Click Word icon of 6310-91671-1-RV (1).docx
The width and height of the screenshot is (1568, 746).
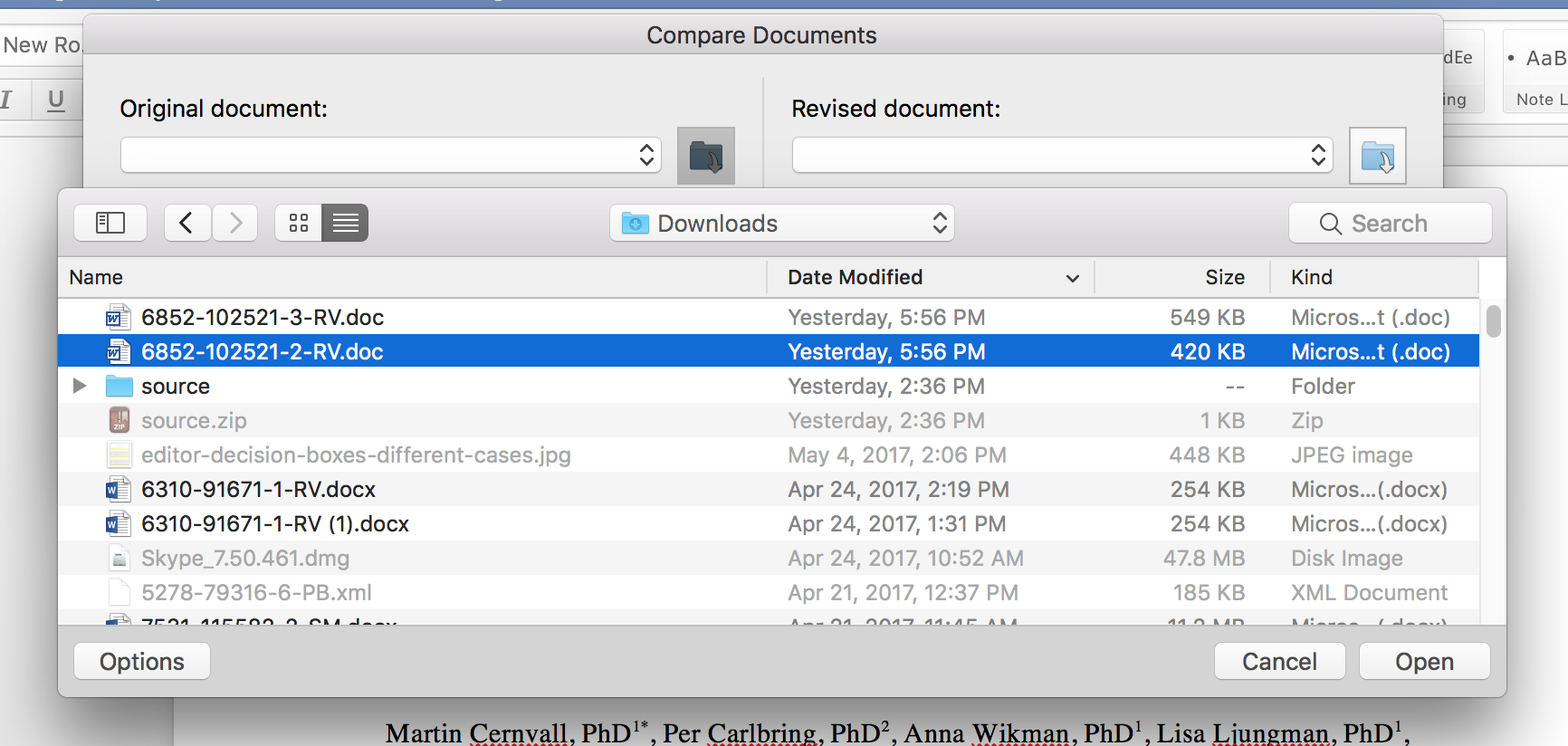point(118,523)
